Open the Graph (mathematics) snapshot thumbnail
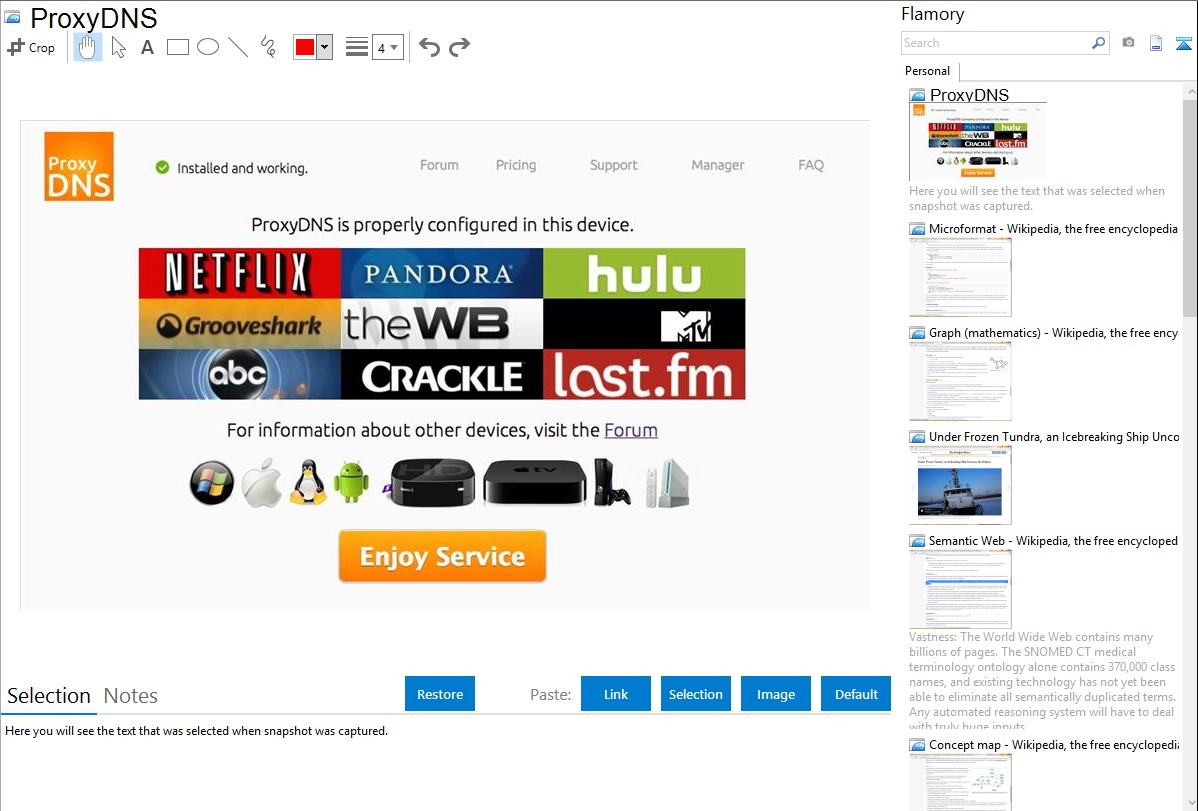This screenshot has width=1198, height=811. tap(960, 381)
